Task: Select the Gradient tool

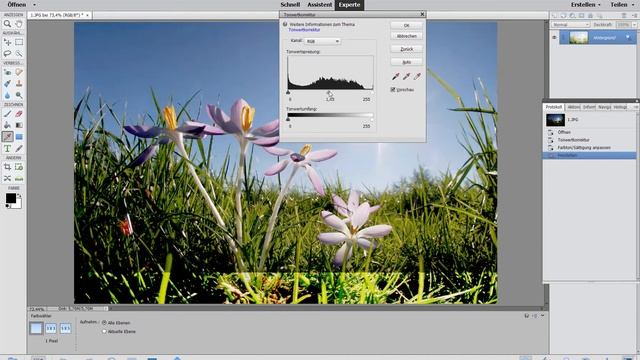Action: click(19, 125)
